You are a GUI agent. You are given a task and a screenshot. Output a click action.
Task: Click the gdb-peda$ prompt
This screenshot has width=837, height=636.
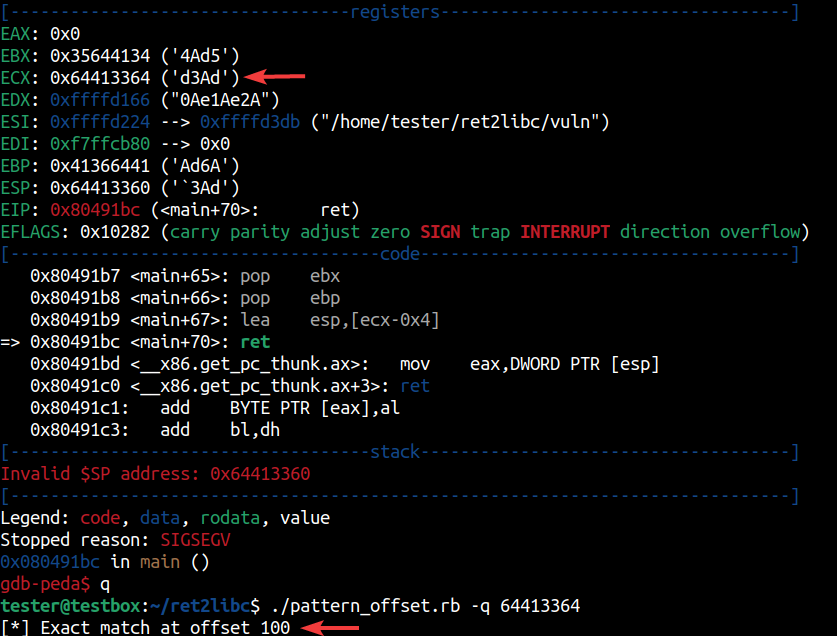pos(43,583)
